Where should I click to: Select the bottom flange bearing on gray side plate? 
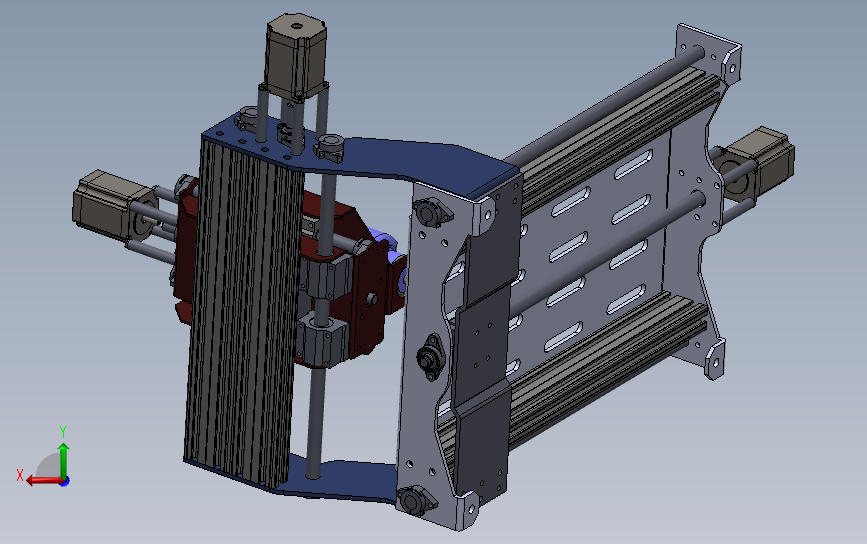click(416, 501)
